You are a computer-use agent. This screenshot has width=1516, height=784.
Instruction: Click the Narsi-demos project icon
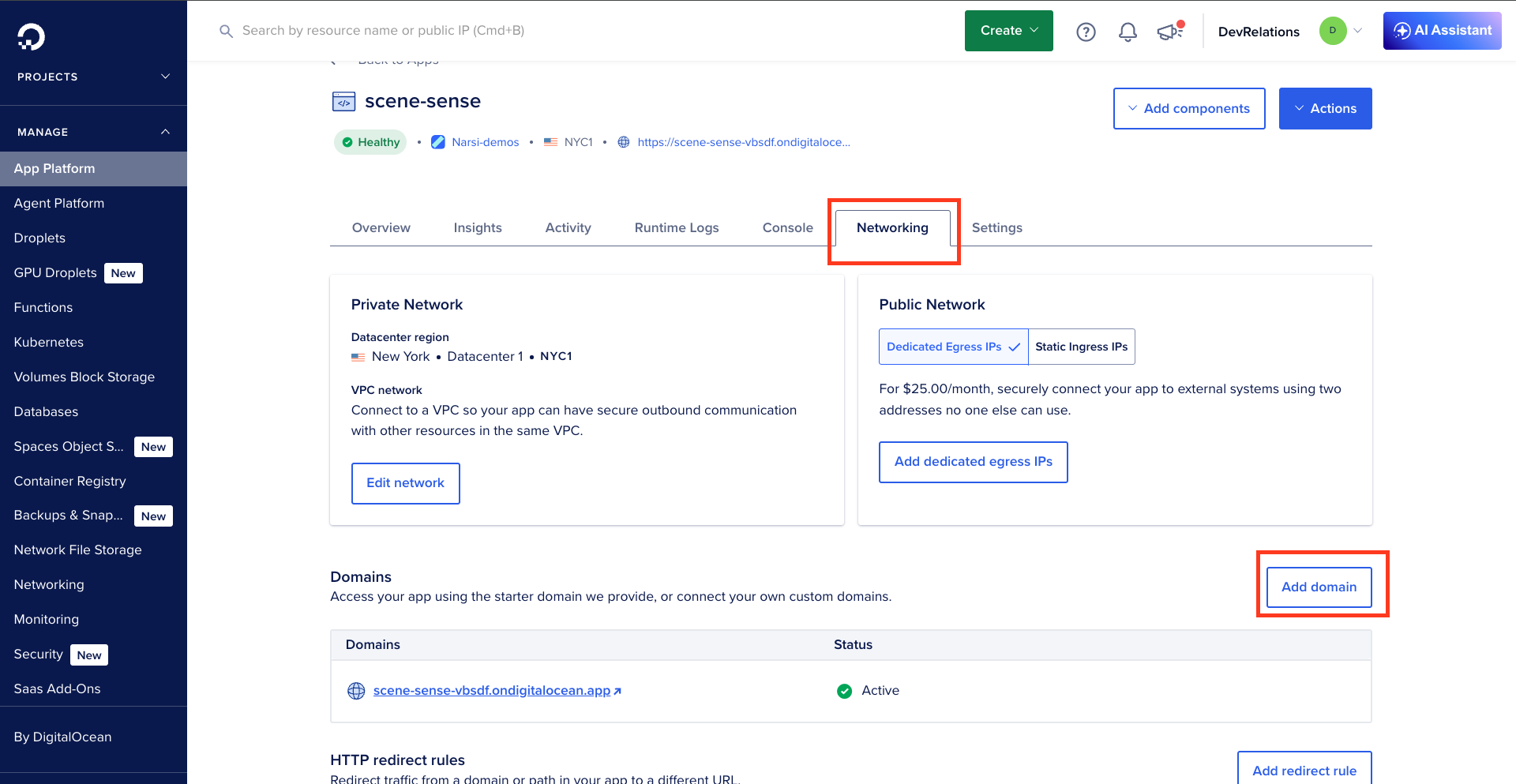tap(438, 142)
